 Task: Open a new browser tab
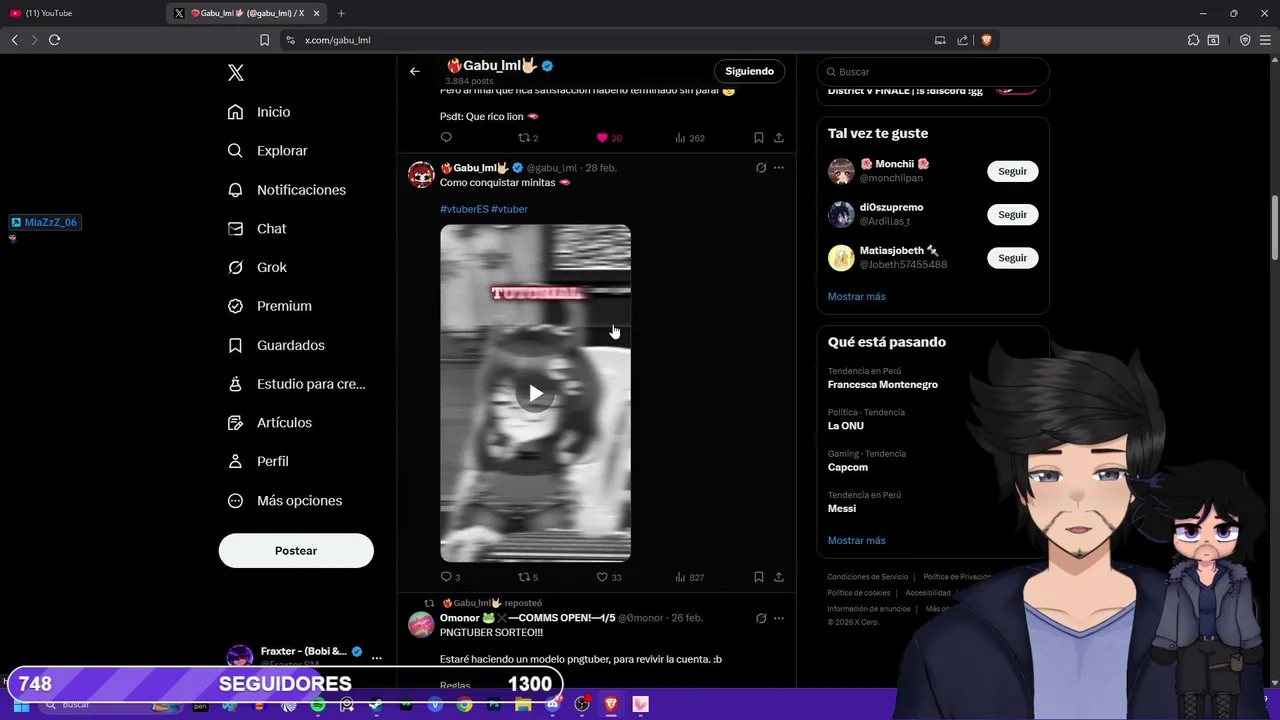pyautogui.click(x=341, y=13)
